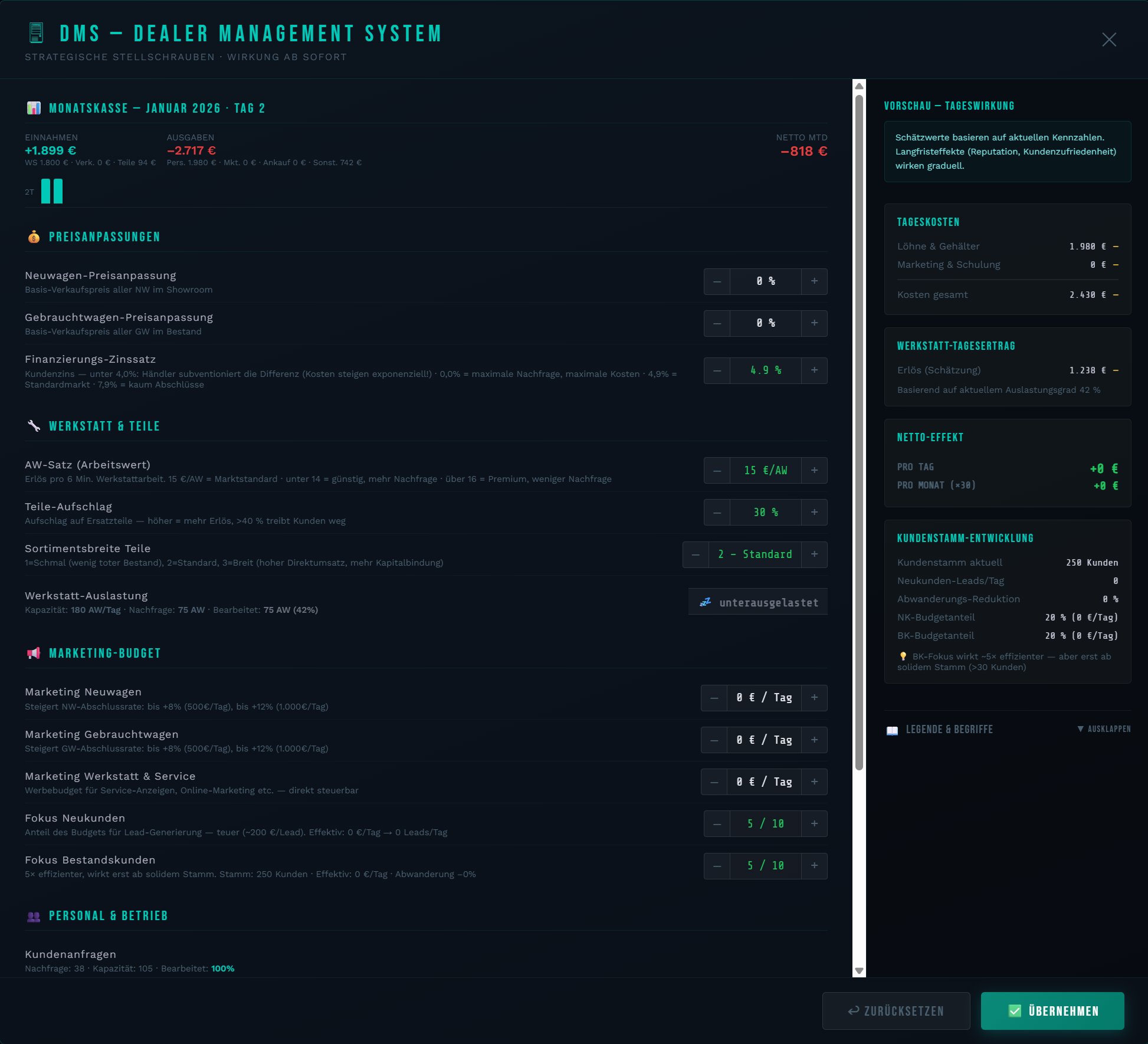Click the scrollbar down arrow
This screenshot has width=1148, height=1044.
coord(859,970)
